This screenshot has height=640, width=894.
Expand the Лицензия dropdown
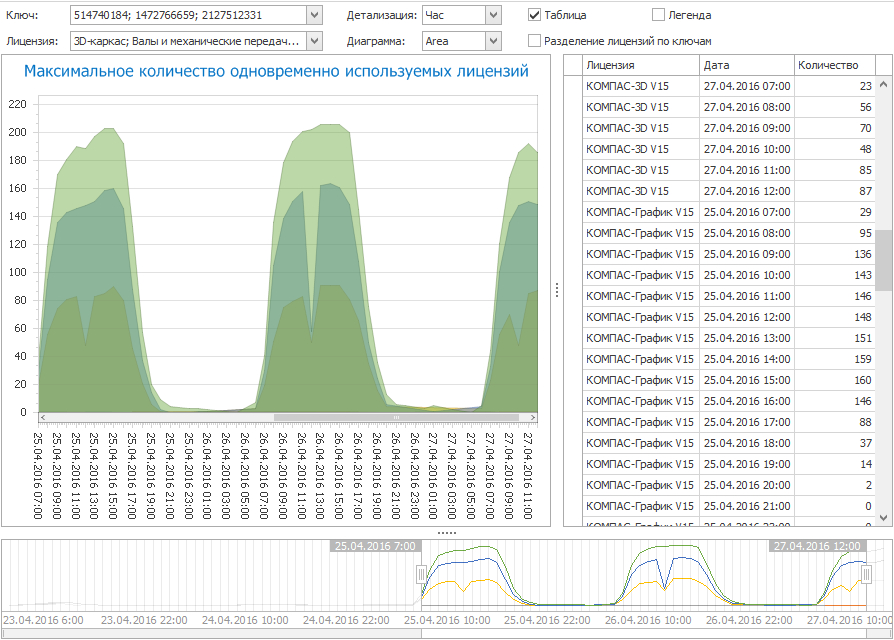(x=314, y=41)
